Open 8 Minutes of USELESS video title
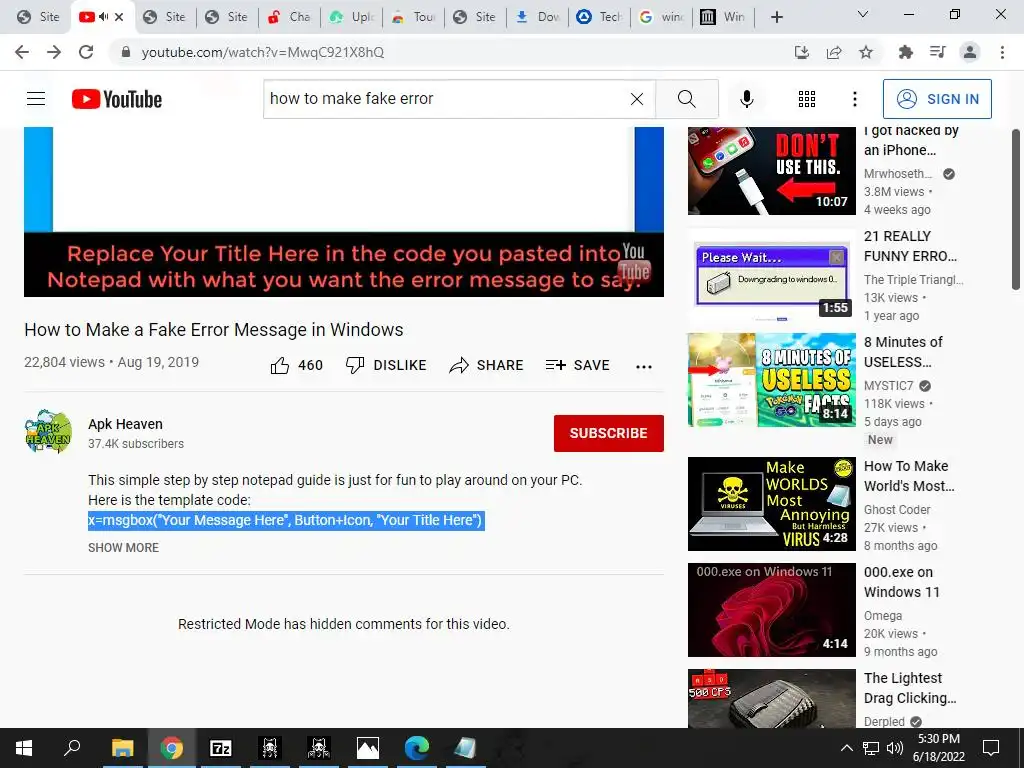Viewport: 1024px width, 768px height. coord(903,352)
